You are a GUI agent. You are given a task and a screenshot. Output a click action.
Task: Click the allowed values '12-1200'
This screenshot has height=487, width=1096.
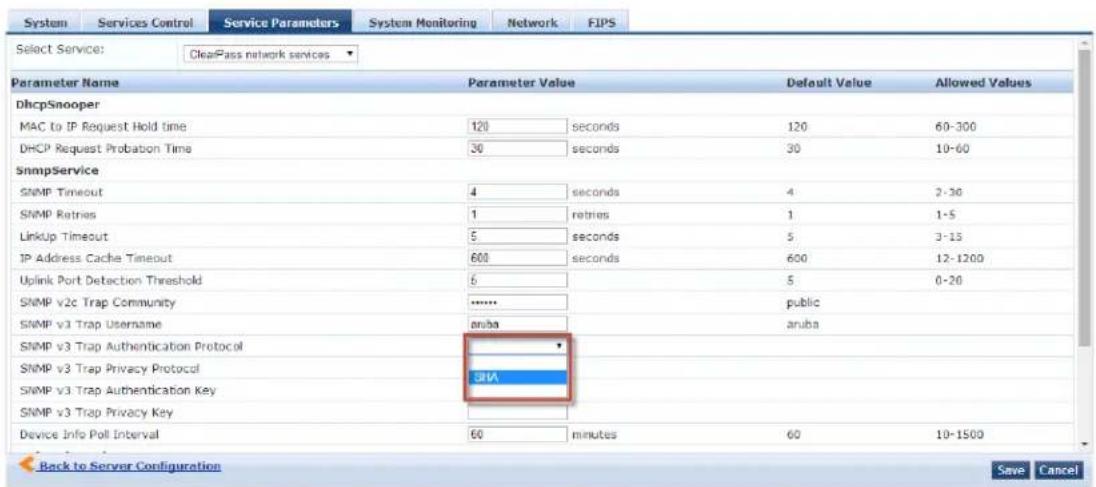(959, 259)
